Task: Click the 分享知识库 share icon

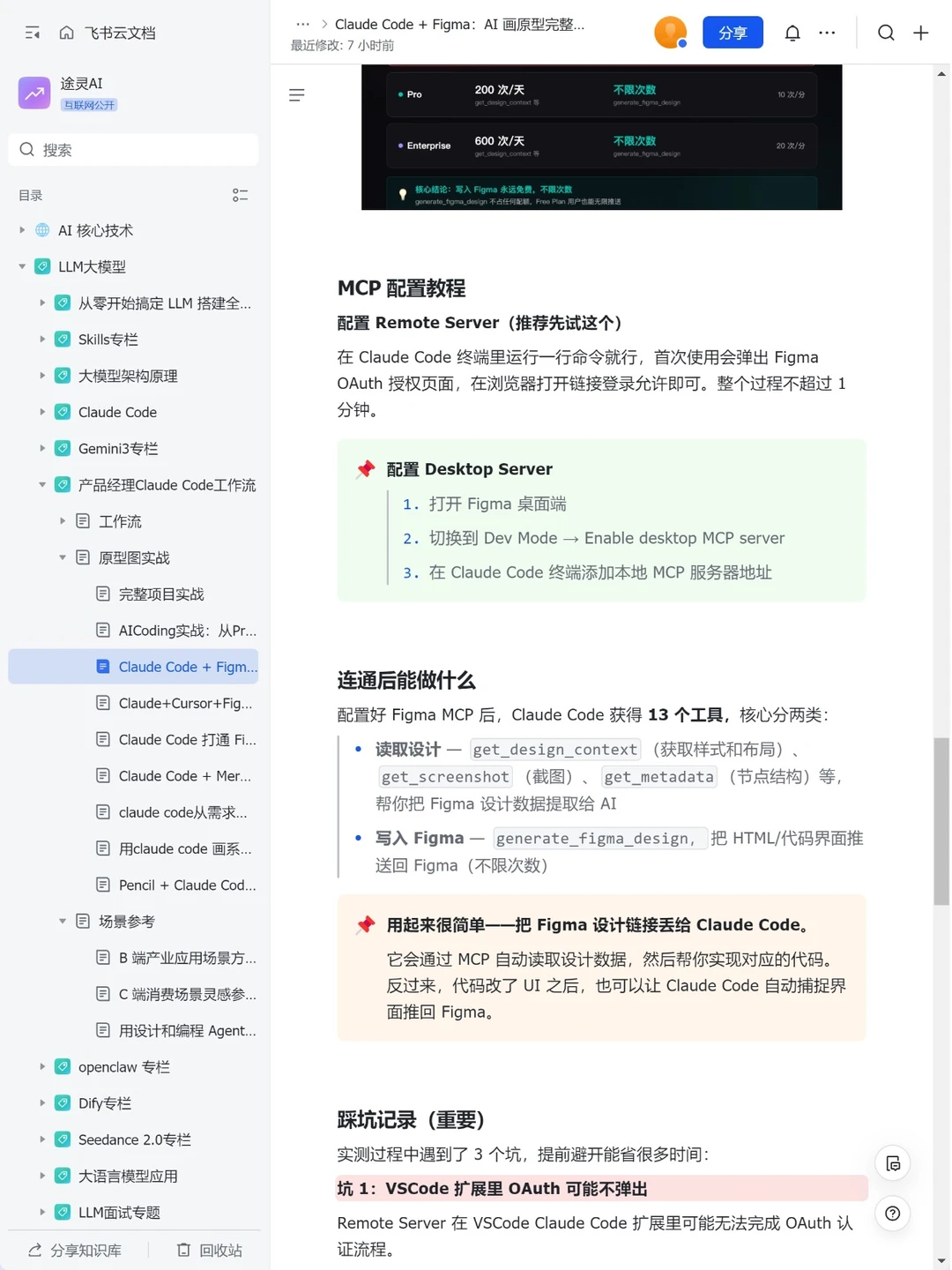Action: tap(35, 1250)
